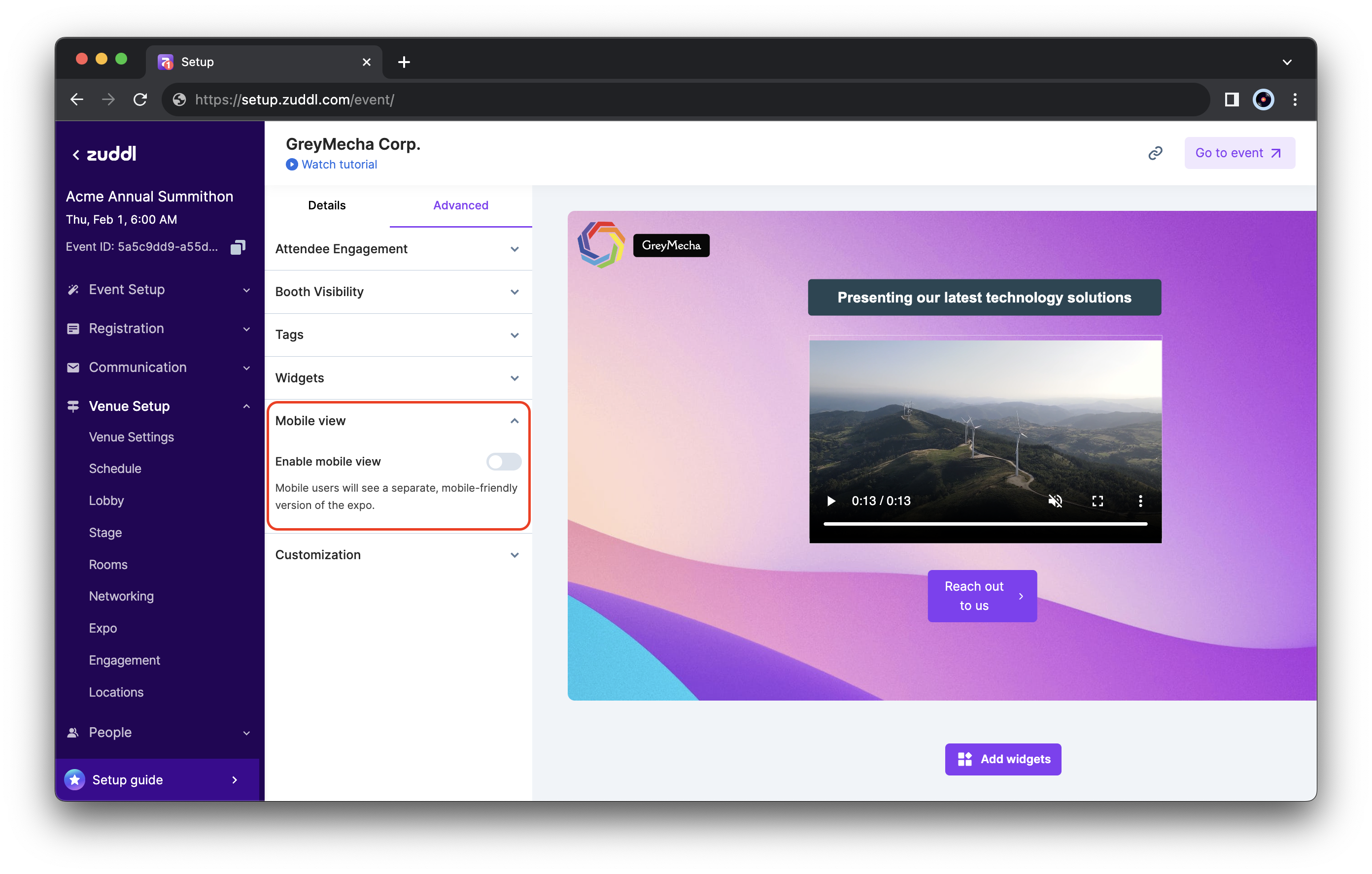Open the Registration section icon

[73, 328]
